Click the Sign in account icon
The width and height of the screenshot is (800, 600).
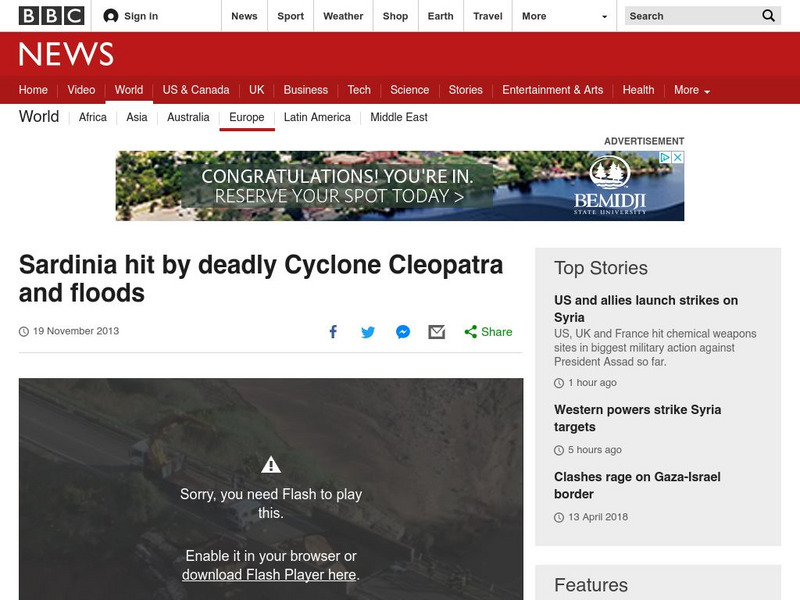point(111,16)
